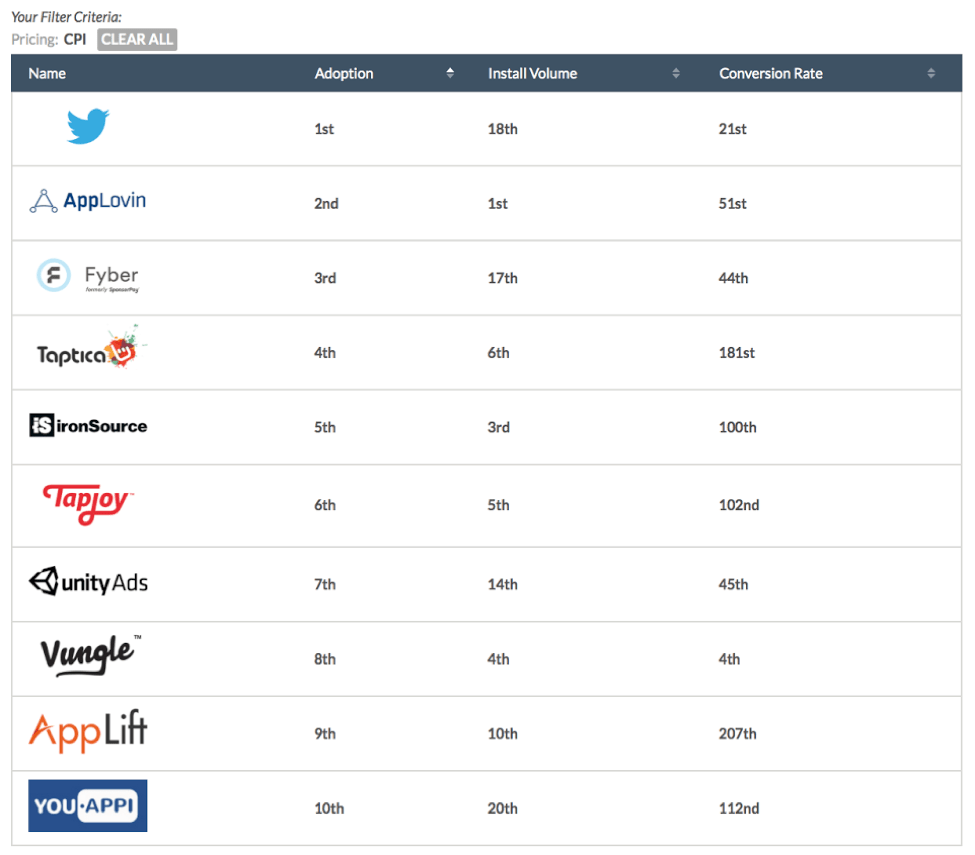The image size is (975, 855).
Task: Click the YouAppi logo
Action: 87,805
